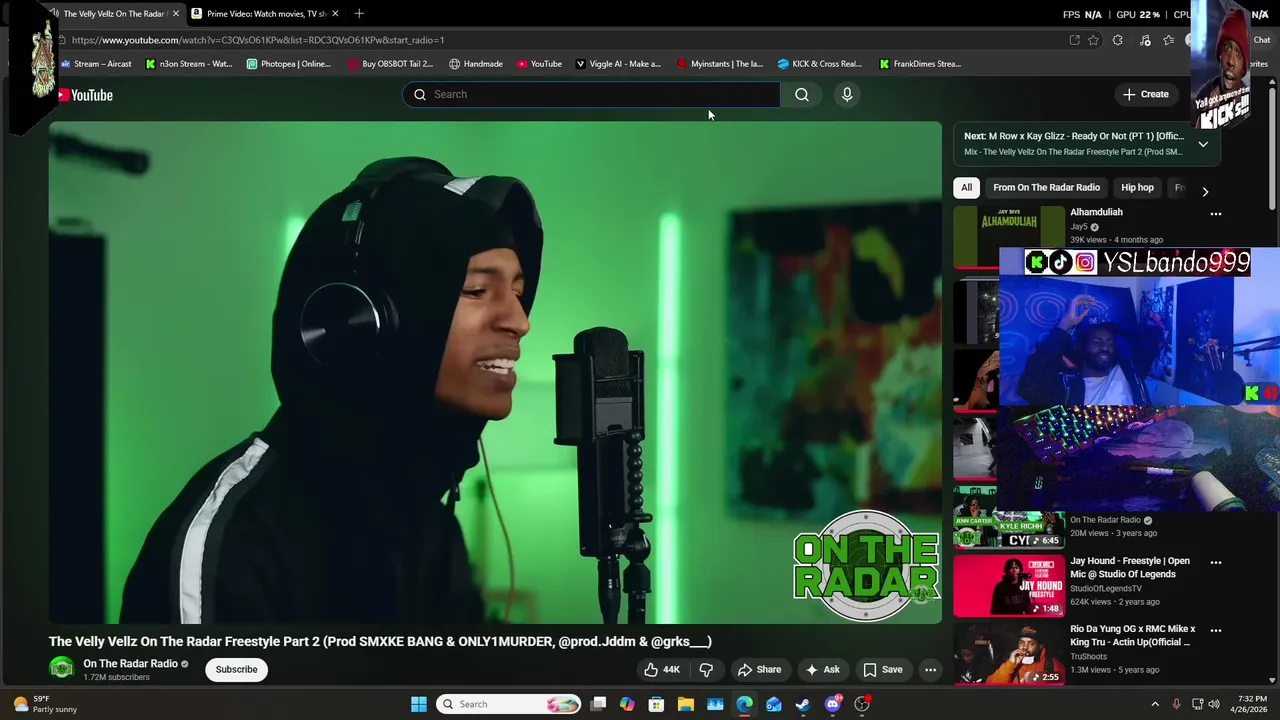Open Jay Hound - Freestyle Open Mic title
The width and height of the screenshot is (1280, 720).
point(1130,567)
